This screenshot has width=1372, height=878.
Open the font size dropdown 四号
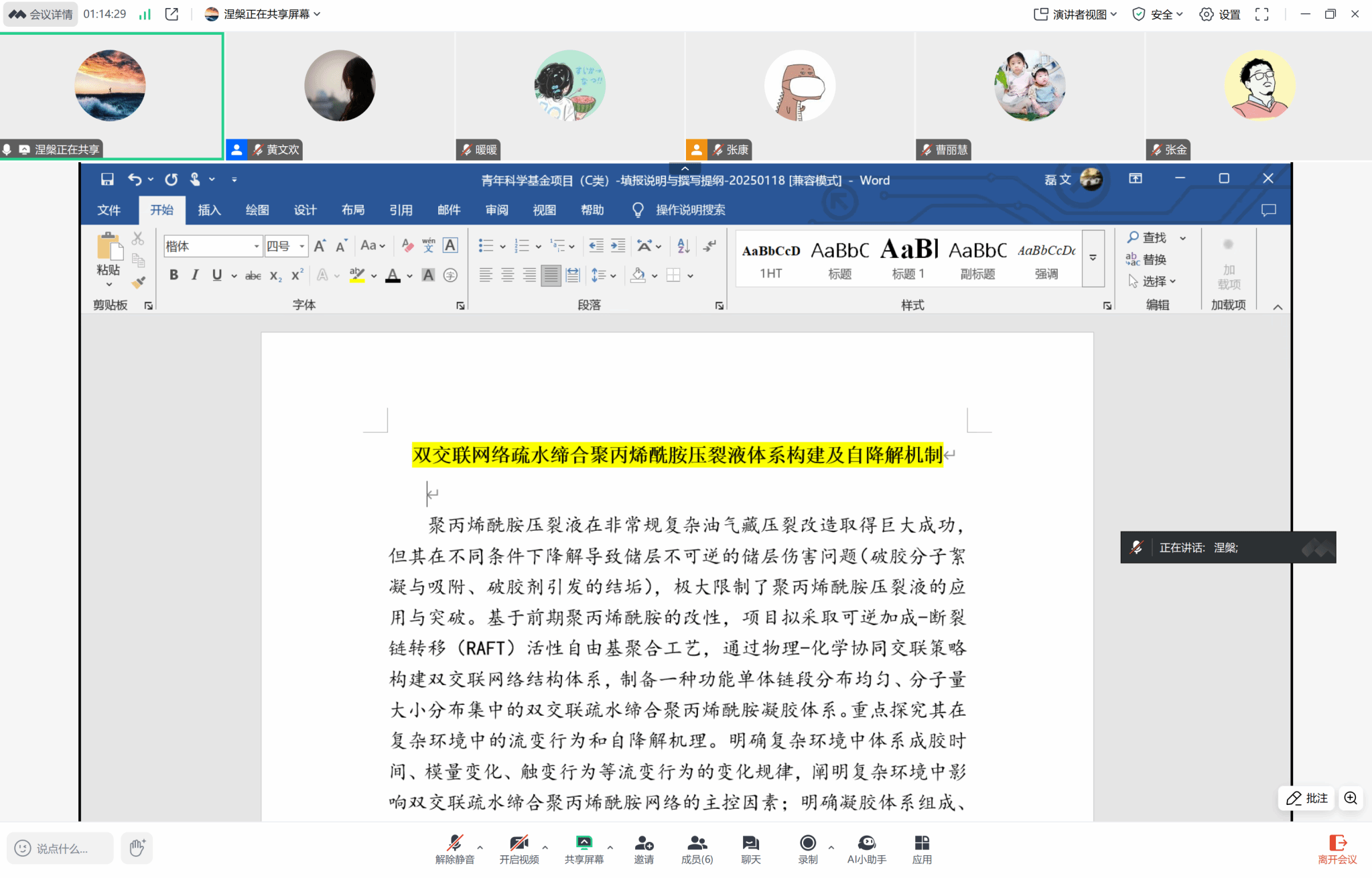(302, 246)
